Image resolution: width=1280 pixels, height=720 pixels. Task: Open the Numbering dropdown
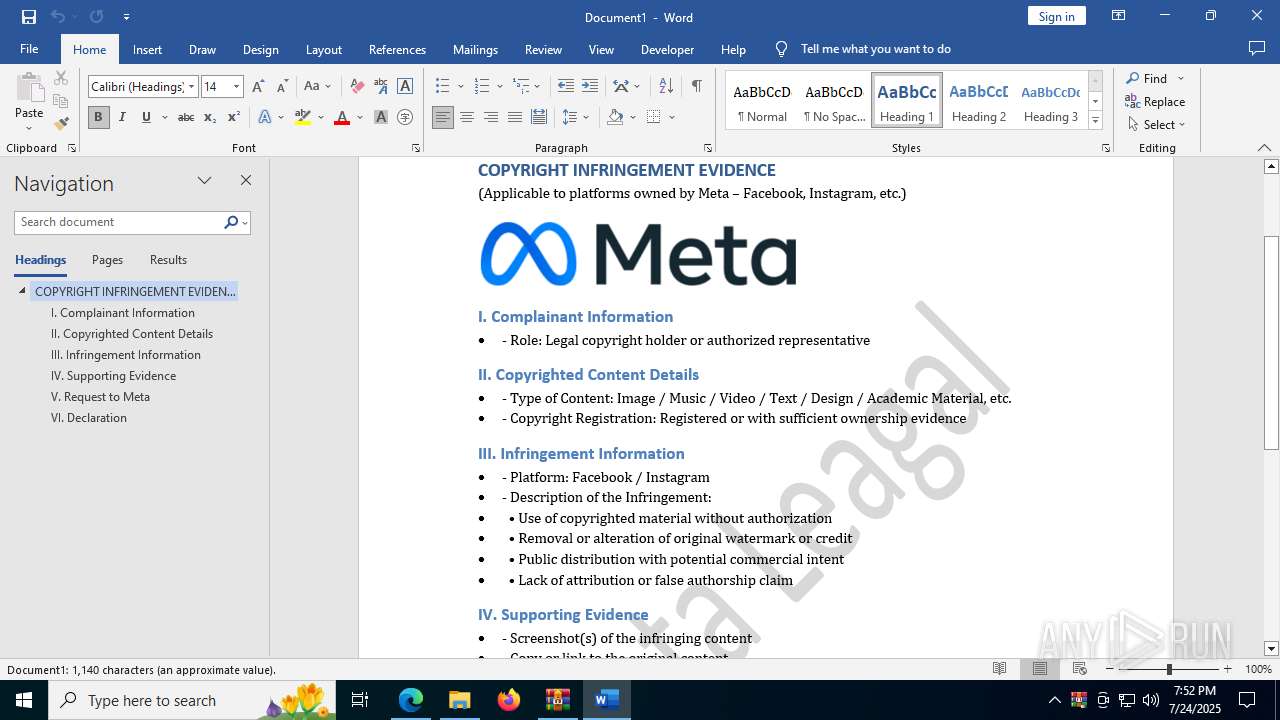[x=499, y=87]
